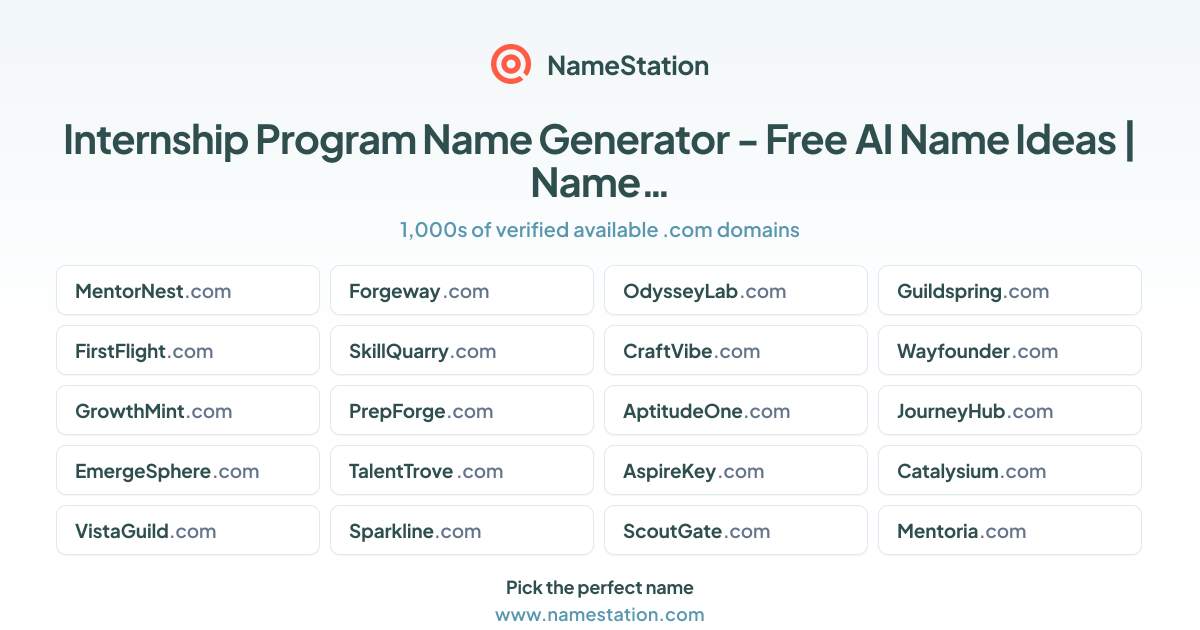Viewport: 1200px width, 630px height.
Task: Select the Sparkline.com name card
Action: [x=462, y=531]
